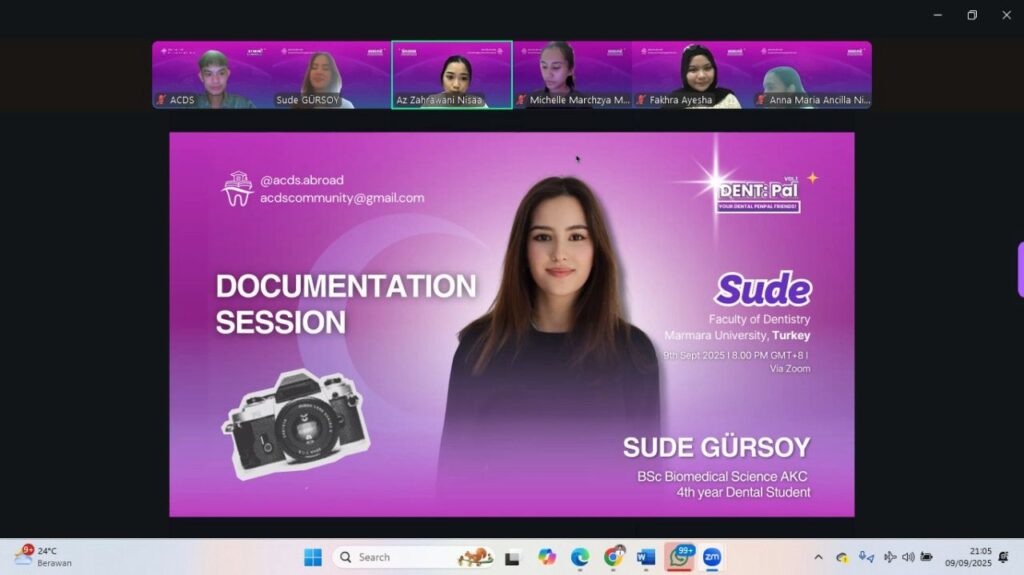Image resolution: width=1024 pixels, height=575 pixels.
Task: Open WhatsApp with the 99+ badge
Action: pyautogui.click(x=680, y=557)
